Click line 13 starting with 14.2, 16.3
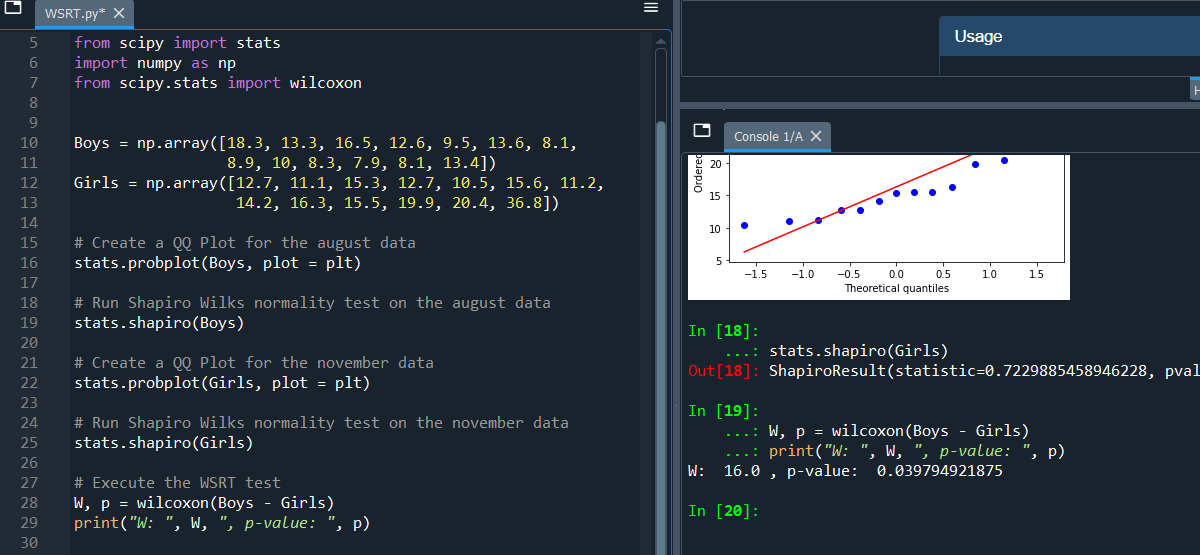 pos(397,203)
